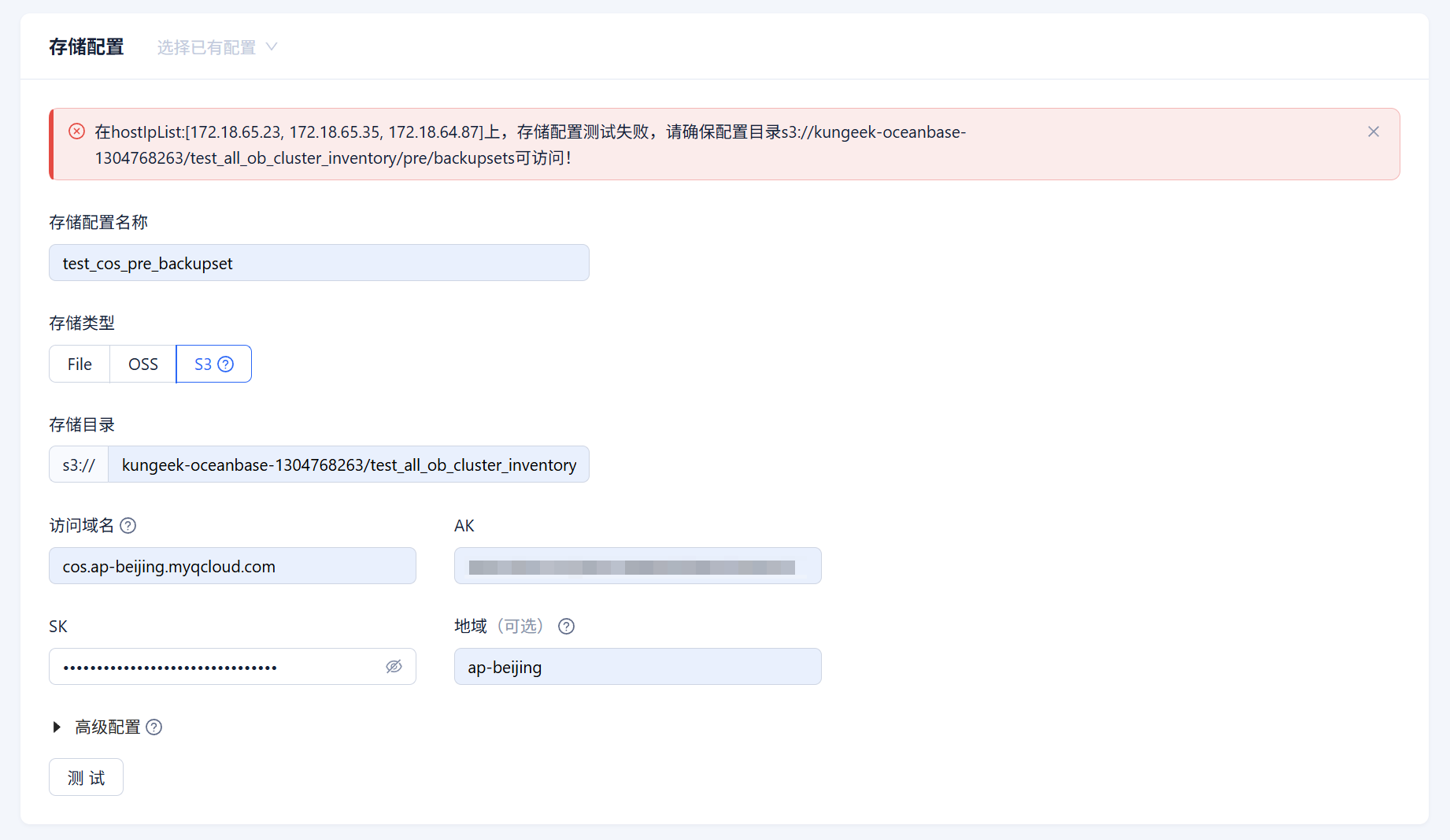Click the 存储配置名称 input field
Viewport: 1450px width, 840px height.
[x=319, y=263]
